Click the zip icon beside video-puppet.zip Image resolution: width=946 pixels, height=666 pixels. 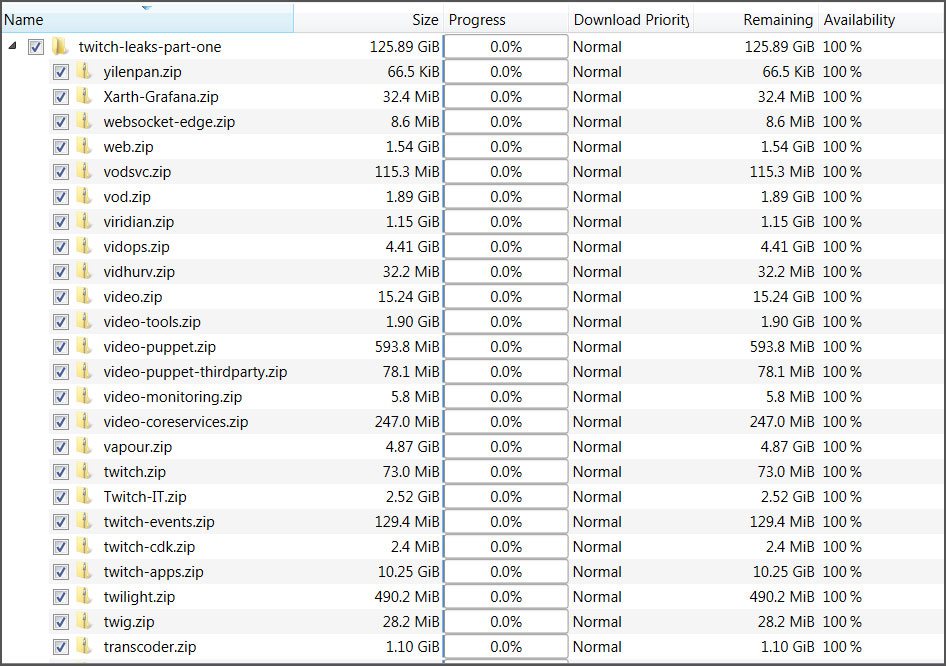point(84,347)
